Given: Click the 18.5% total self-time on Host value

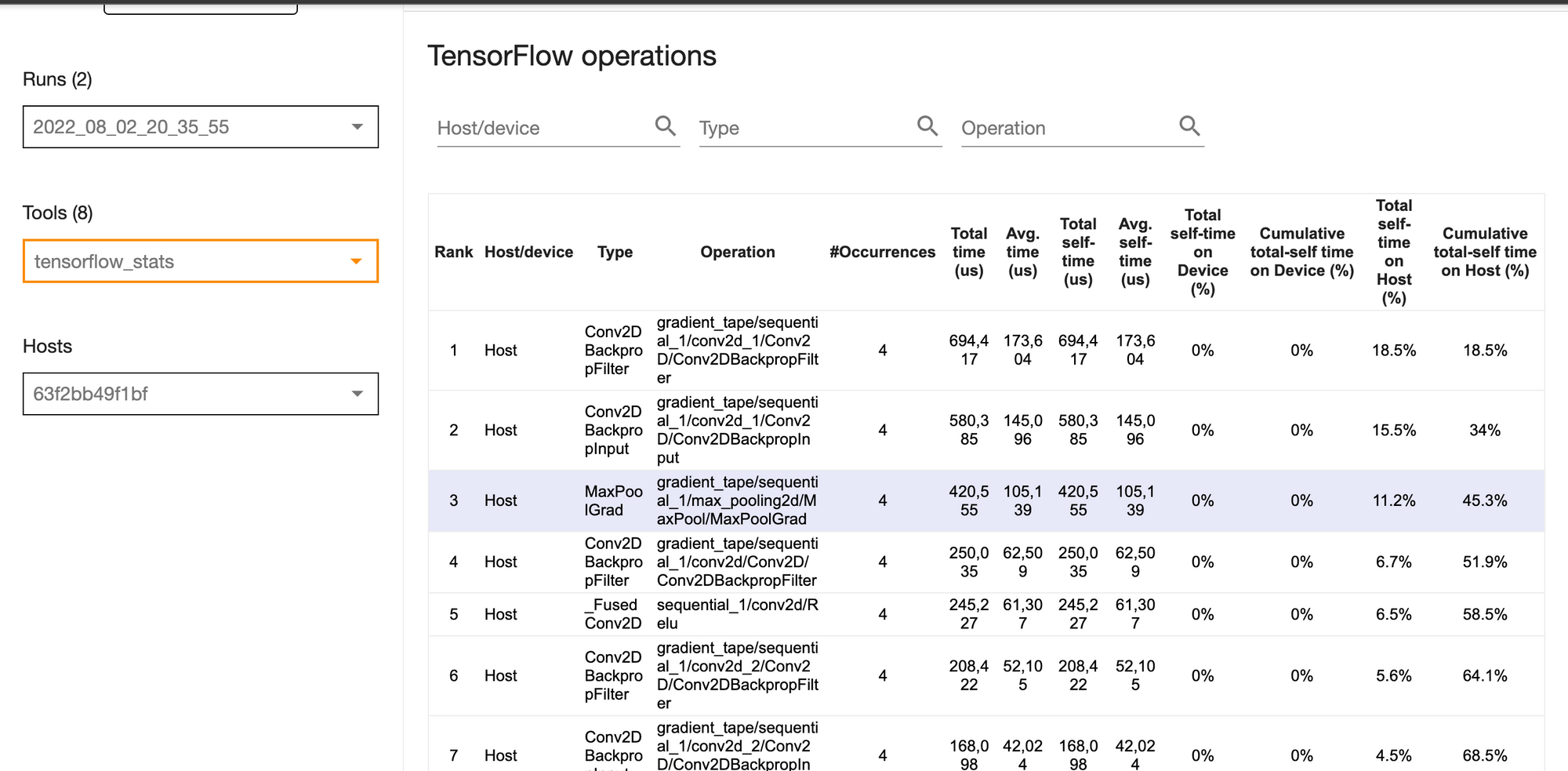Looking at the screenshot, I should 1393,351.
